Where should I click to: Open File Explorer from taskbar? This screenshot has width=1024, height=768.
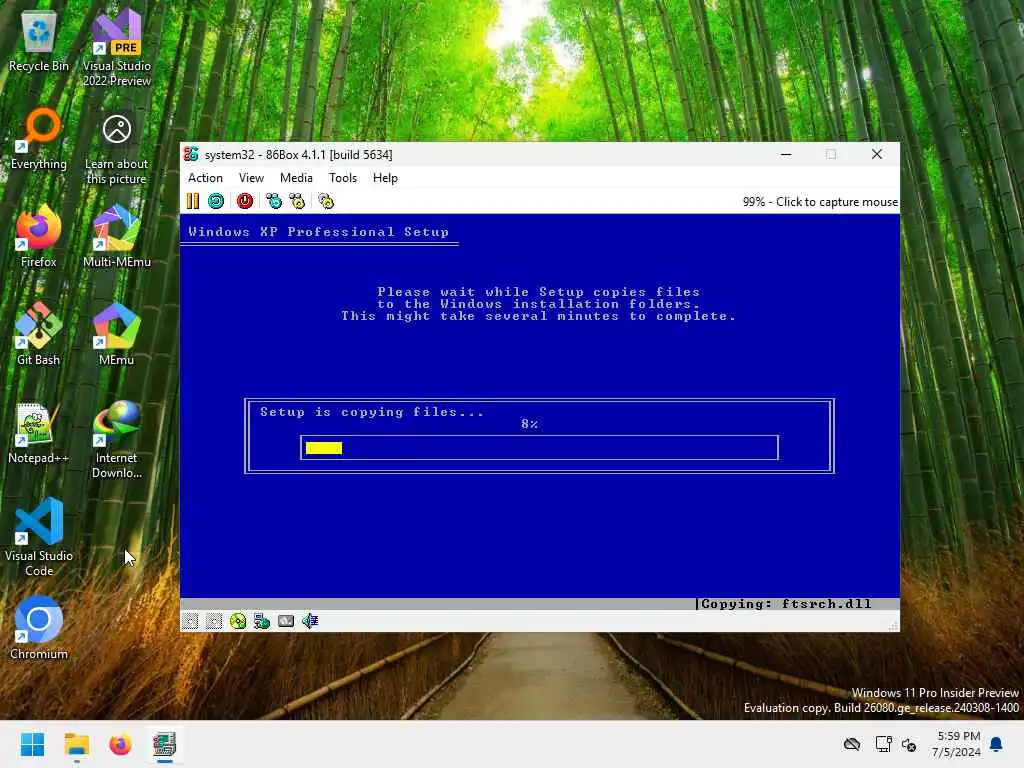(x=76, y=744)
